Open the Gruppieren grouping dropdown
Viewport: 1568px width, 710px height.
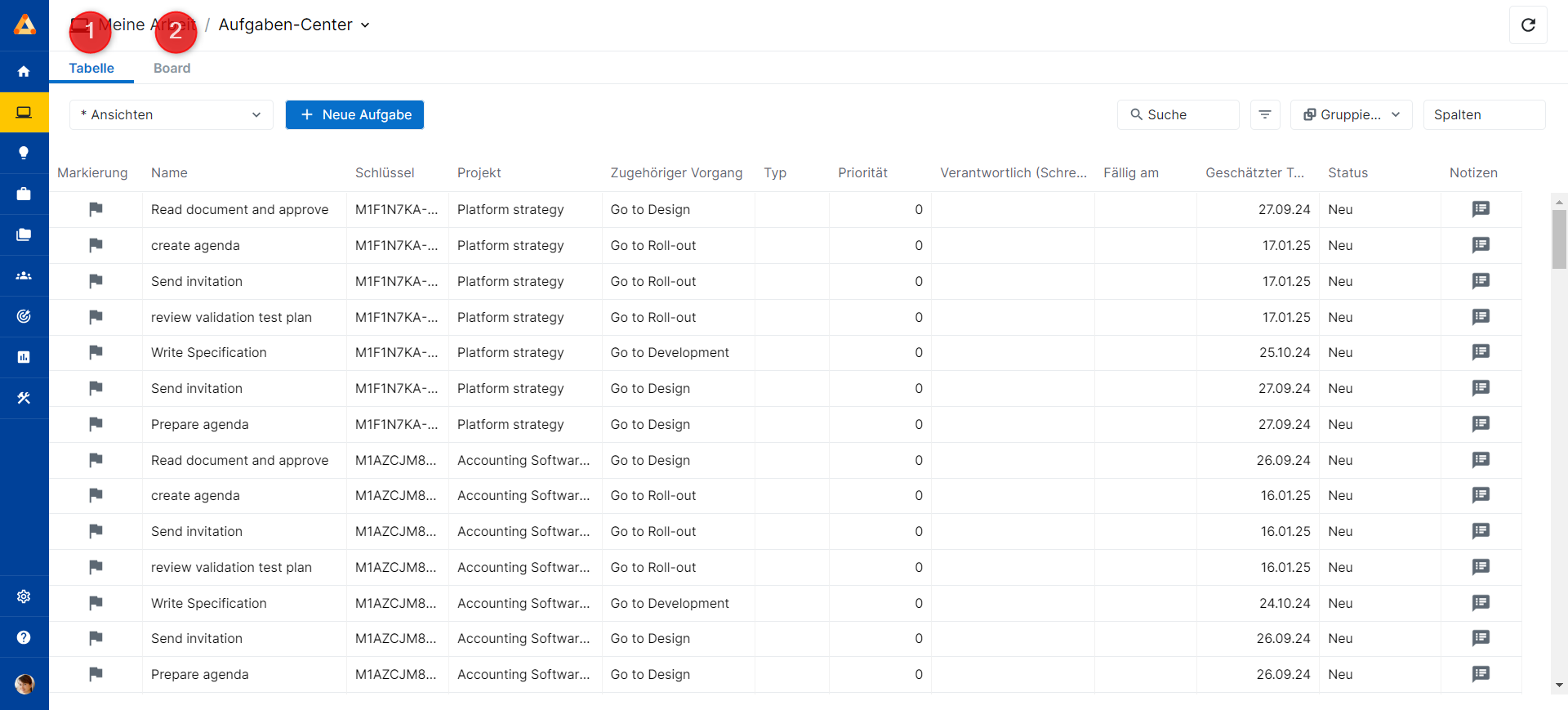(1351, 114)
